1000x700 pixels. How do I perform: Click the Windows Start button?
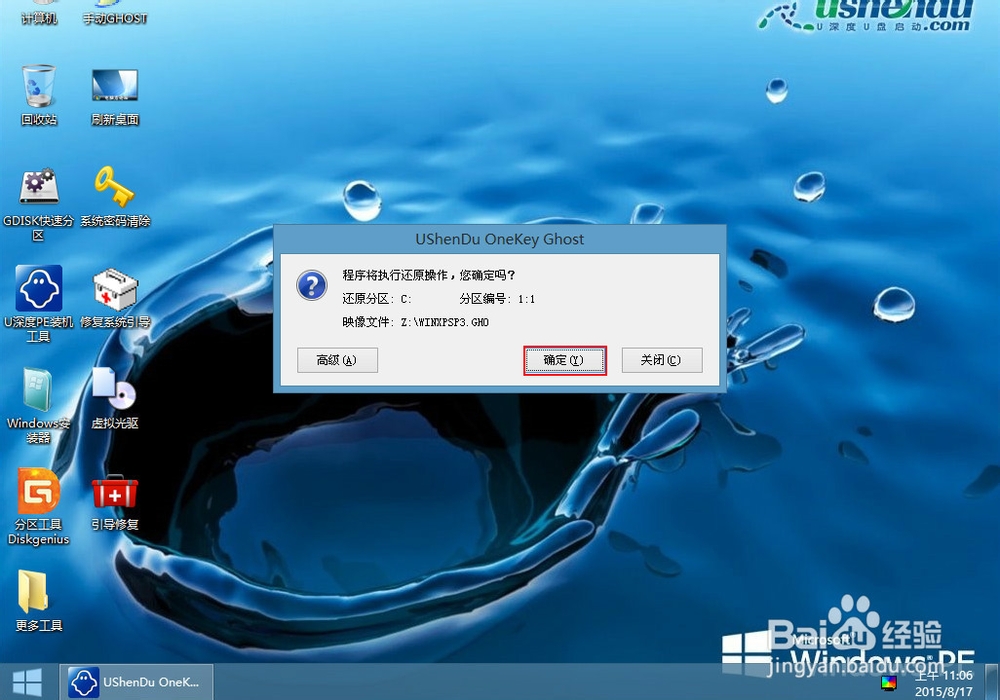(27, 682)
